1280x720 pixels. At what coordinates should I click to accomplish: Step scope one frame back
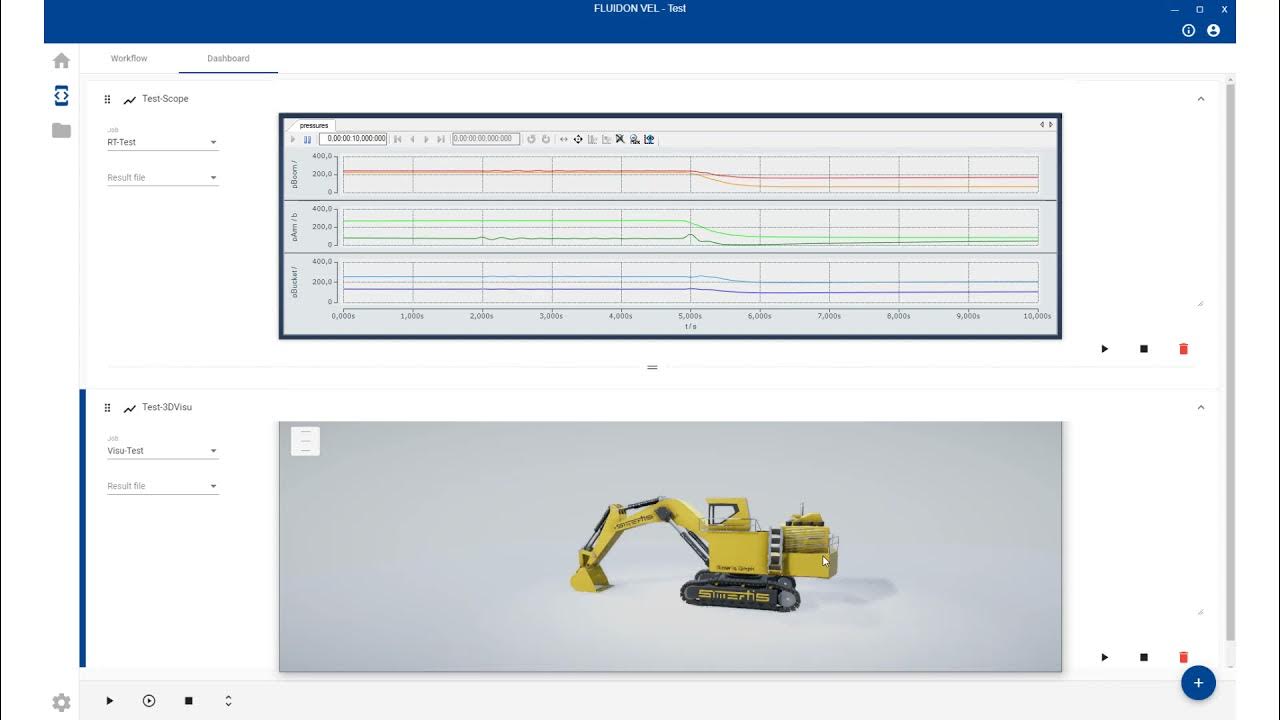412,139
